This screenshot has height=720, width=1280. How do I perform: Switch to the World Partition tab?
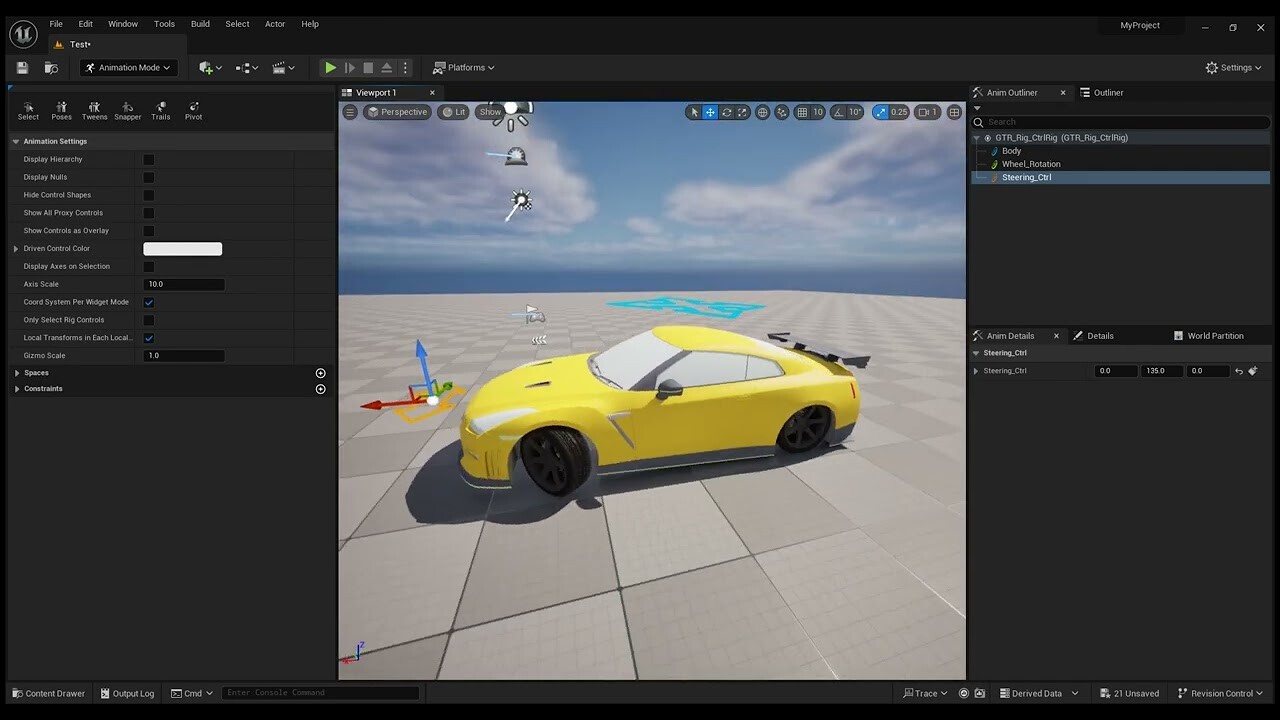tap(1210, 335)
